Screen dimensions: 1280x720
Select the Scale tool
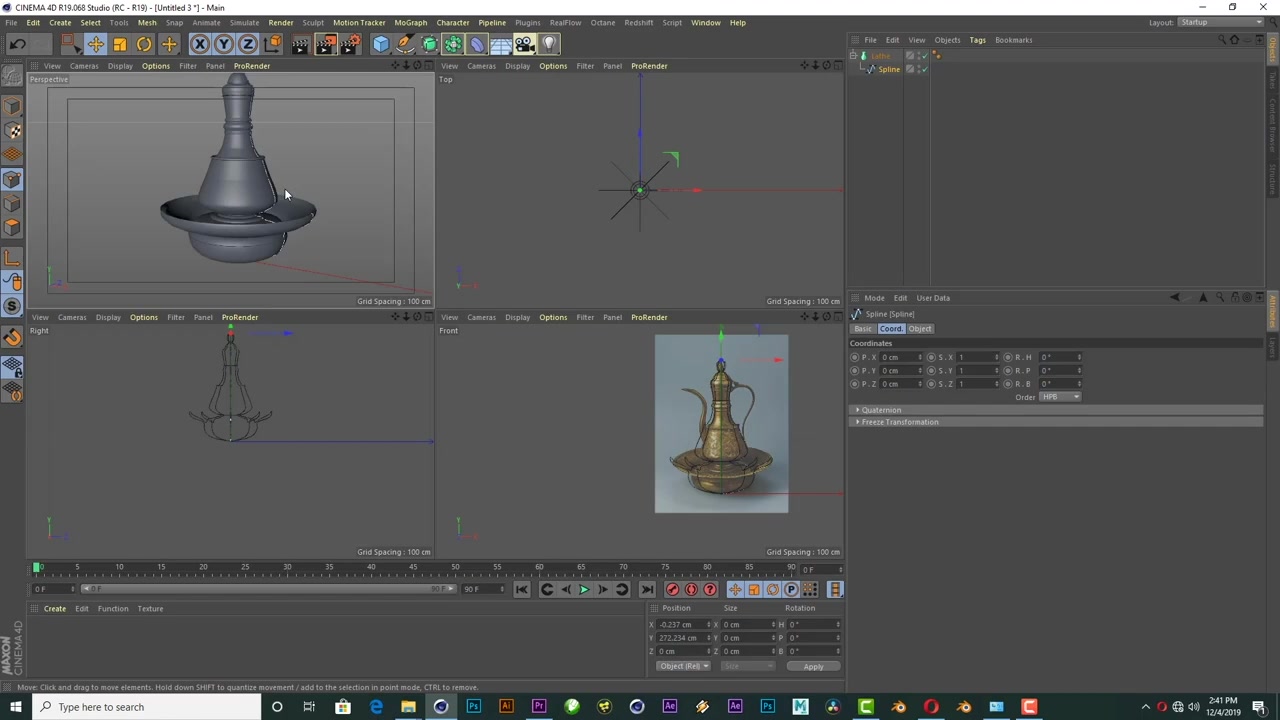pyautogui.click(x=119, y=43)
